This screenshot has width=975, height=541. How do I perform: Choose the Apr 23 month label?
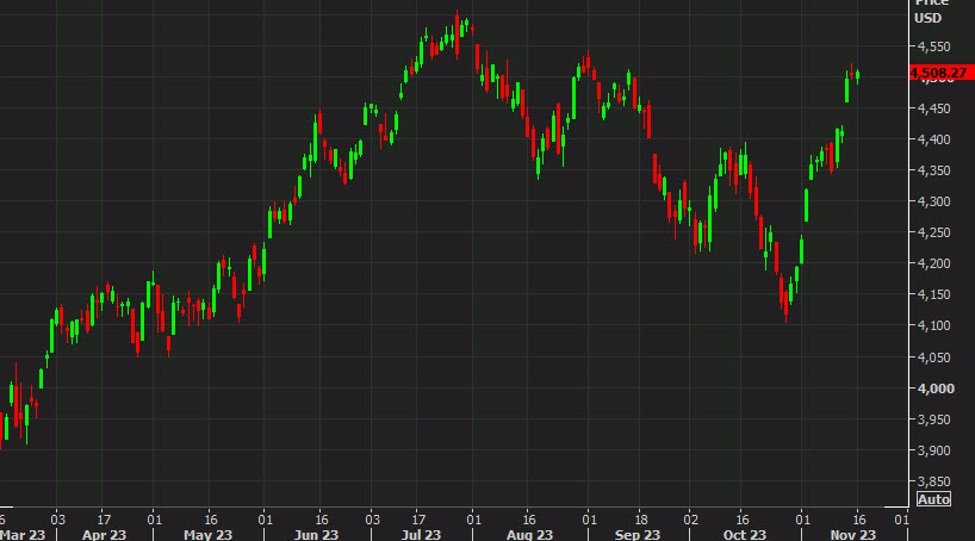click(104, 534)
